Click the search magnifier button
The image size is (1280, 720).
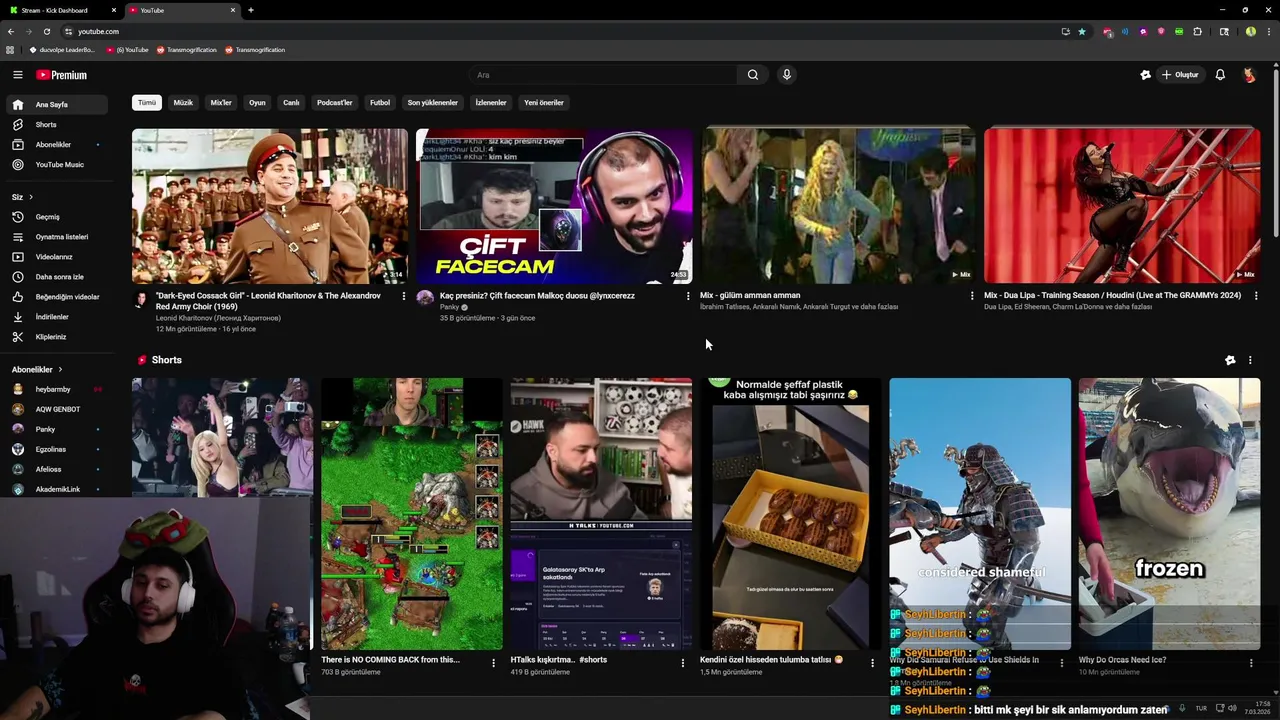point(753,75)
